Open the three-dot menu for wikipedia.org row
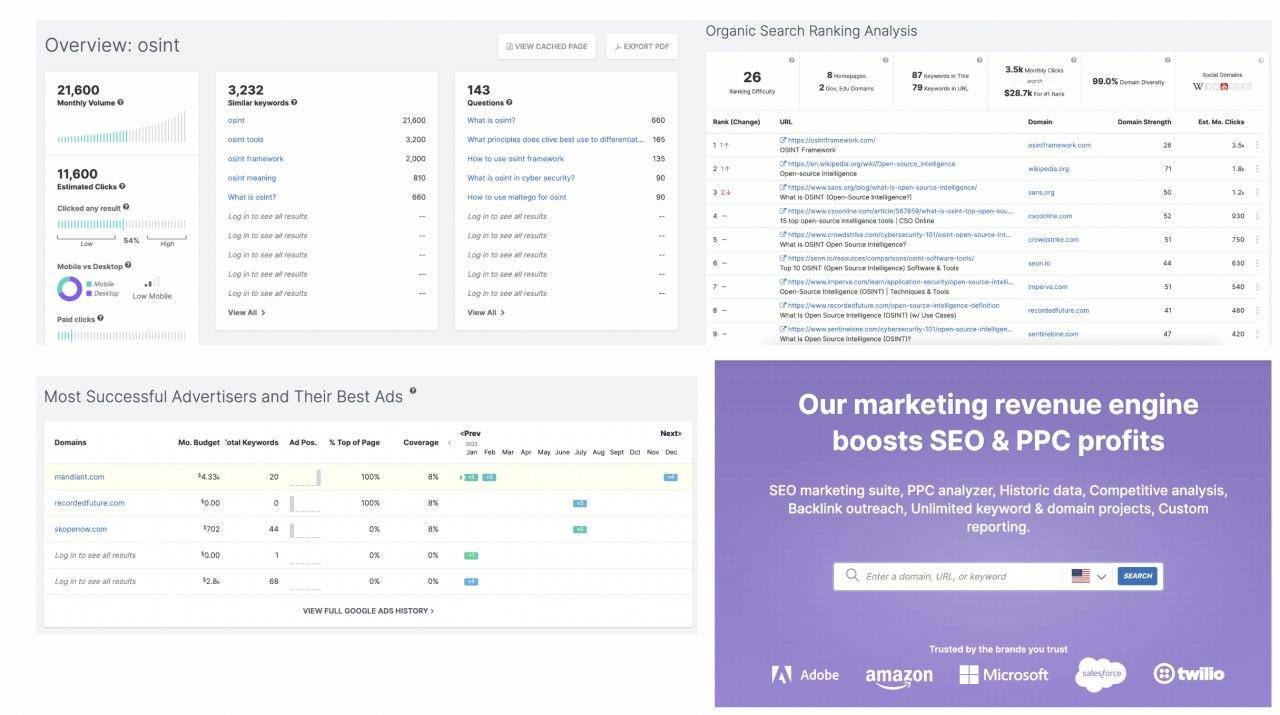 1257,169
